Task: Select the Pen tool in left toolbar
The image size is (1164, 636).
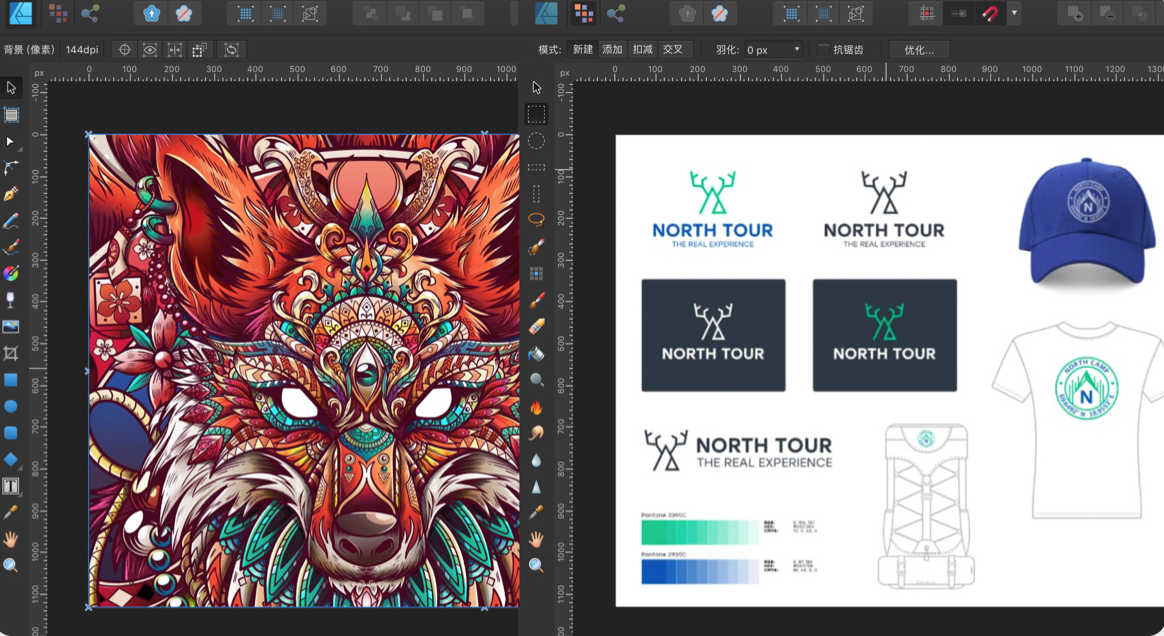Action: click(x=11, y=194)
